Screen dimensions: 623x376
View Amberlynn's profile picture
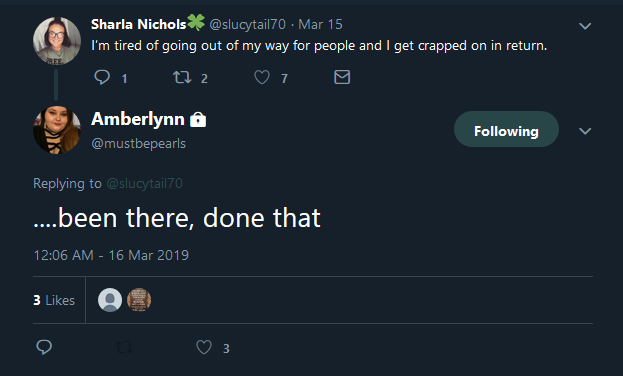pyautogui.click(x=57, y=130)
